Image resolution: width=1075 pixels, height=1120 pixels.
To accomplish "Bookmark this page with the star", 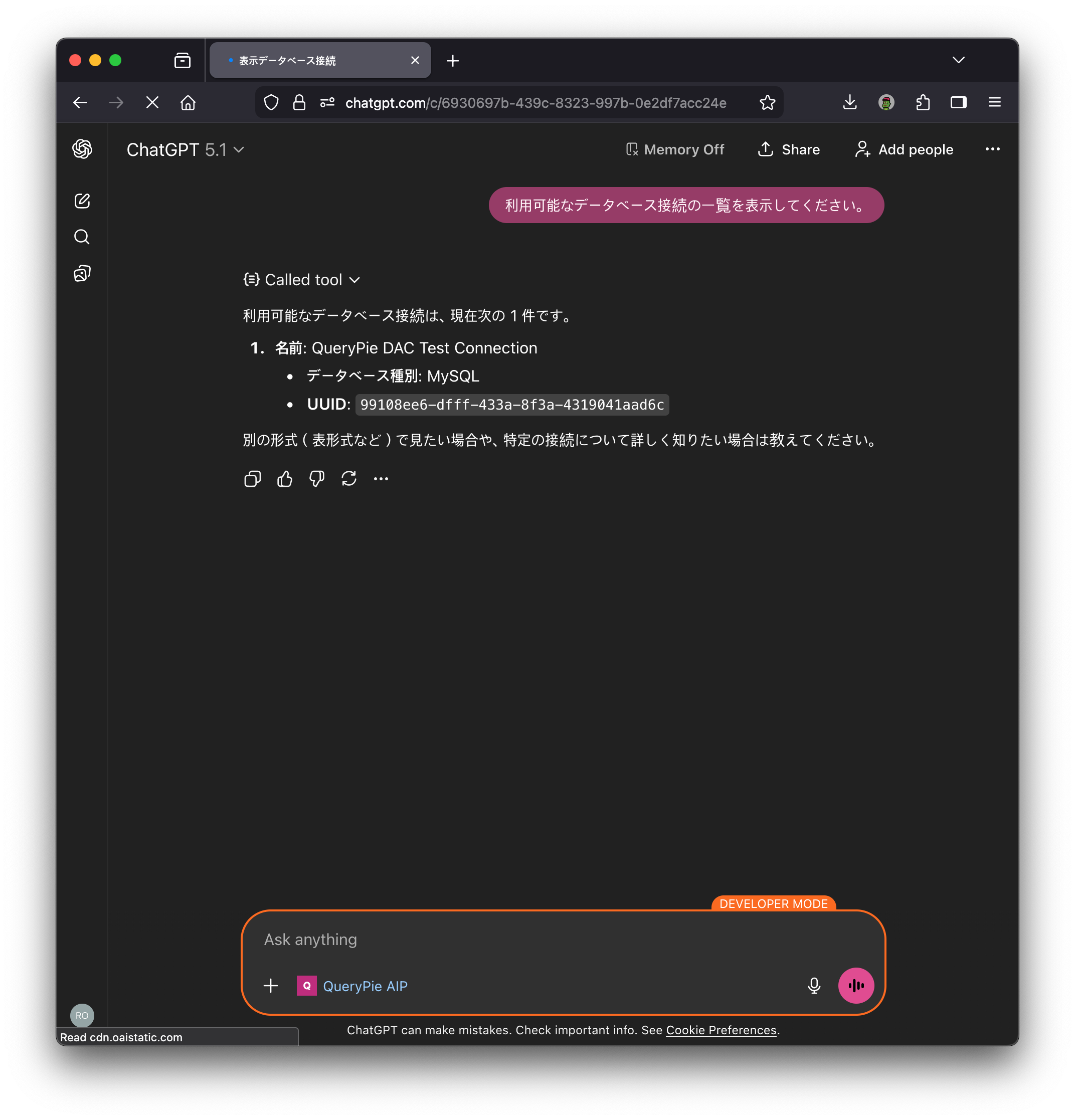I will (768, 103).
